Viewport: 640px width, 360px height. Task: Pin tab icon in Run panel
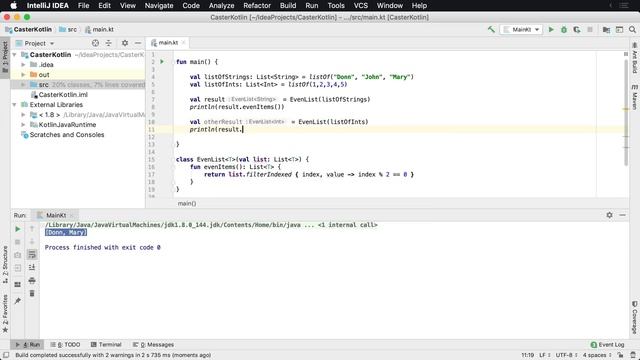18,301
